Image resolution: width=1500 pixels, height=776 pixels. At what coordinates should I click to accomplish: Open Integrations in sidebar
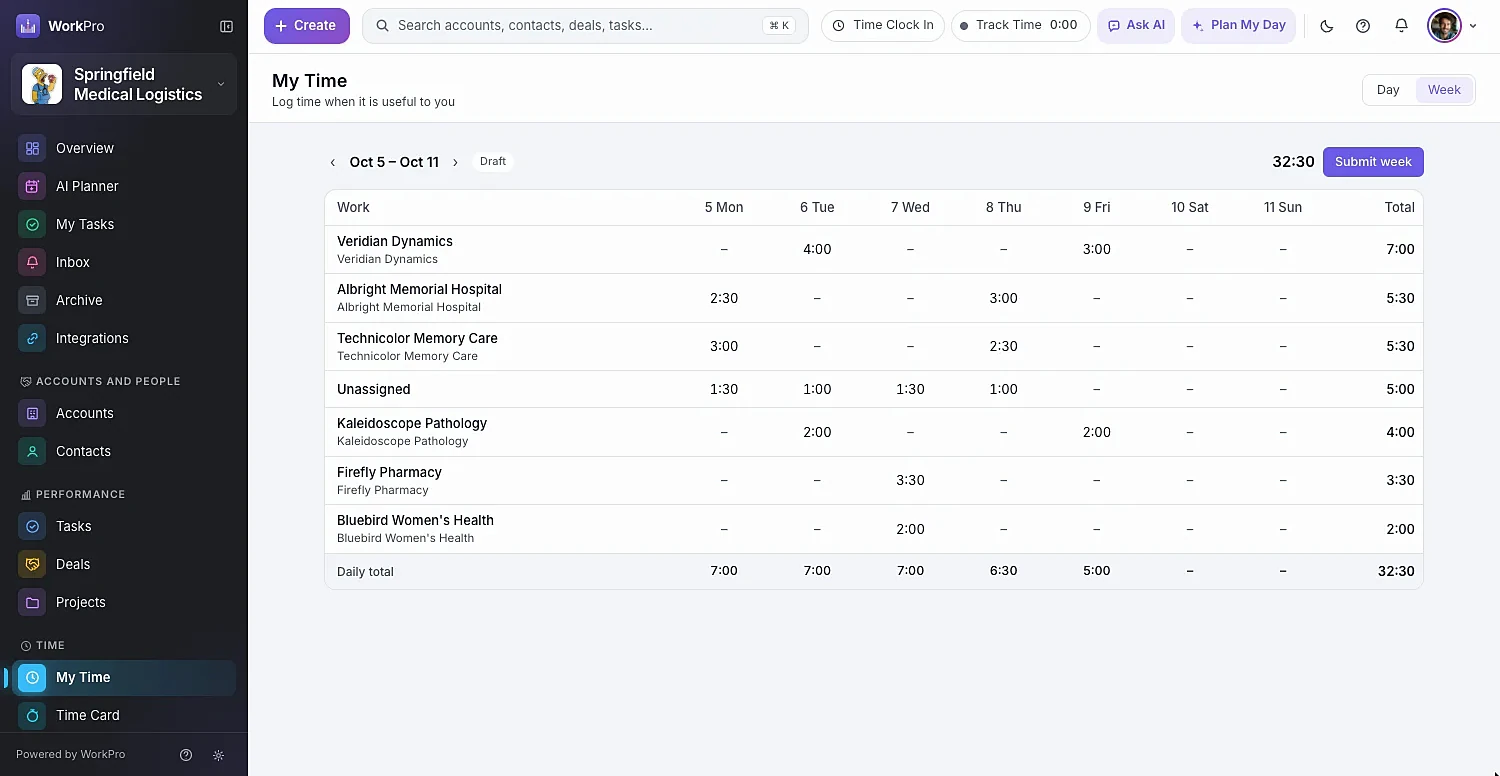point(125,338)
